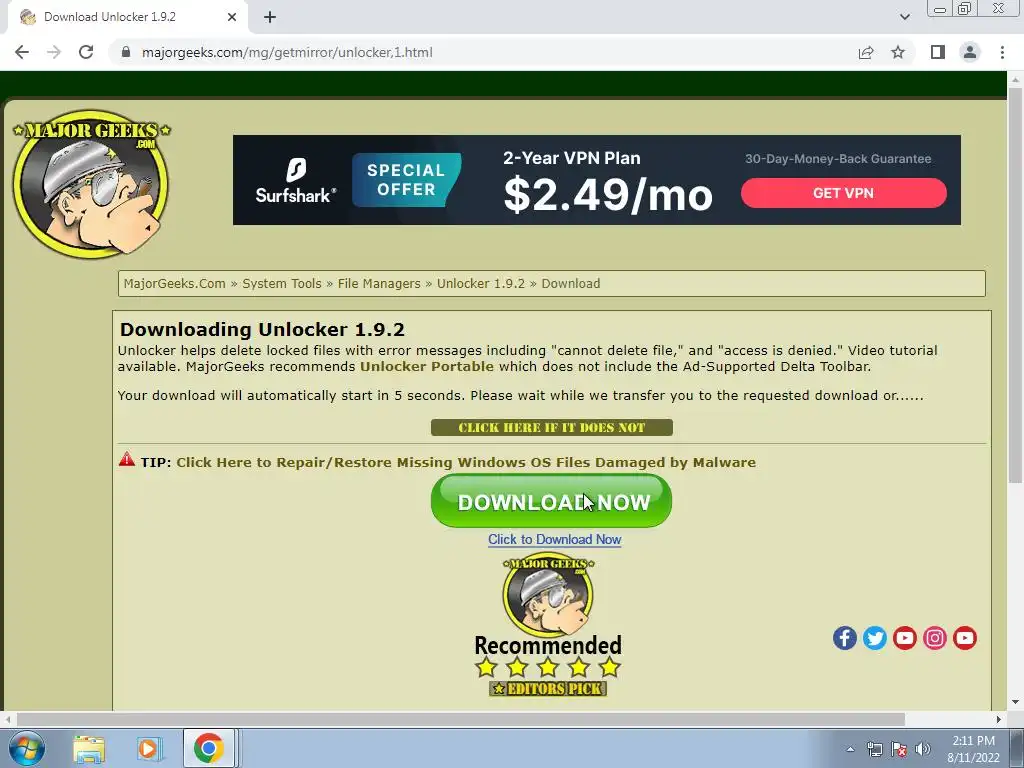The height and width of the screenshot is (768, 1024).
Task: Click the CLICK HERE IF IT DOES NOT button
Action: coord(552,428)
